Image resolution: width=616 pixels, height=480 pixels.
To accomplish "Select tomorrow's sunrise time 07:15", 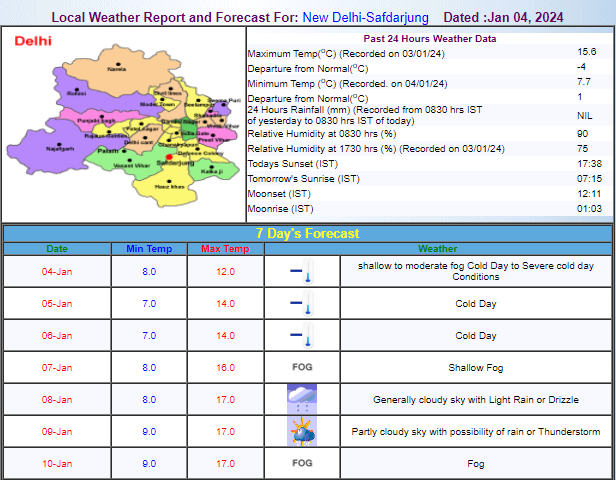I will click(589, 178).
